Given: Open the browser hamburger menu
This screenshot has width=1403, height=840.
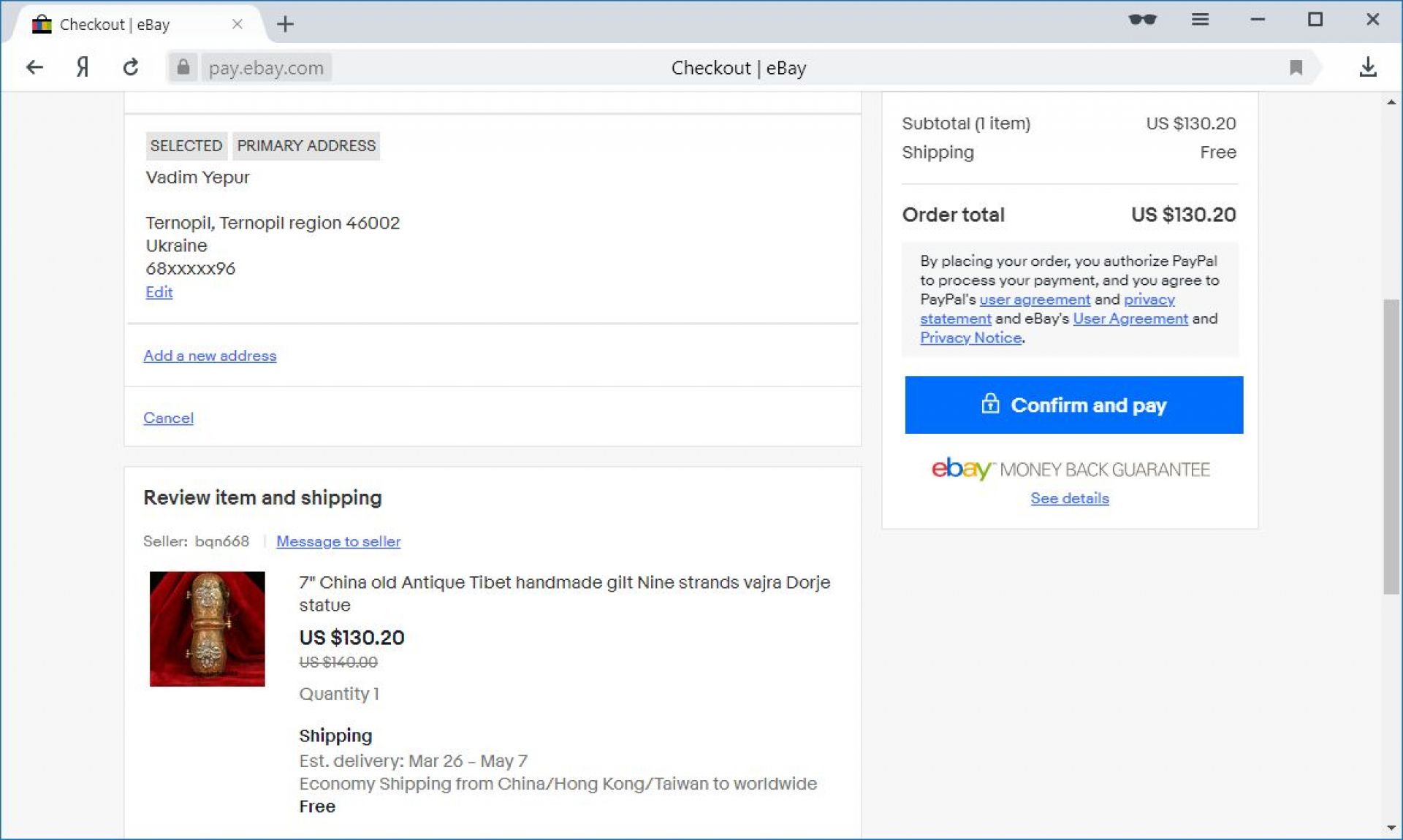Looking at the screenshot, I should click(x=1200, y=20).
